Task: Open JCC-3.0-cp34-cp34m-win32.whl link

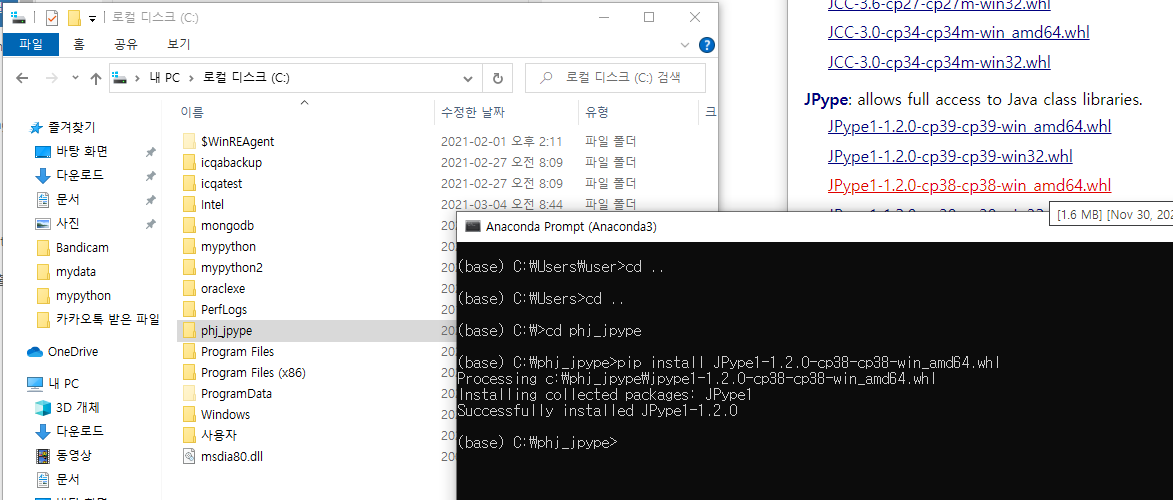Action: 939,62
